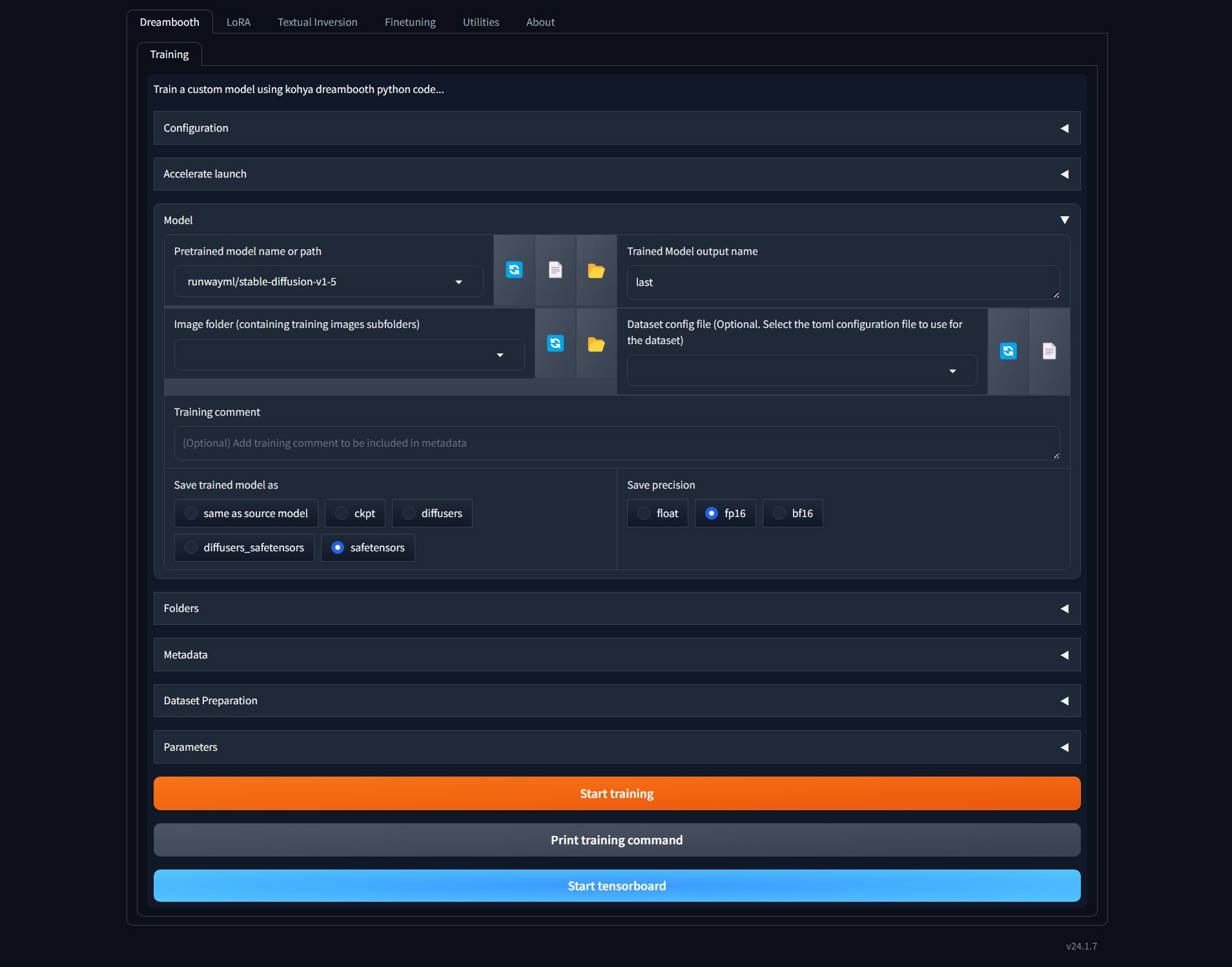Choose diffusers_safetensors save format
Screen dimensions: 1232x967
click(x=244, y=547)
